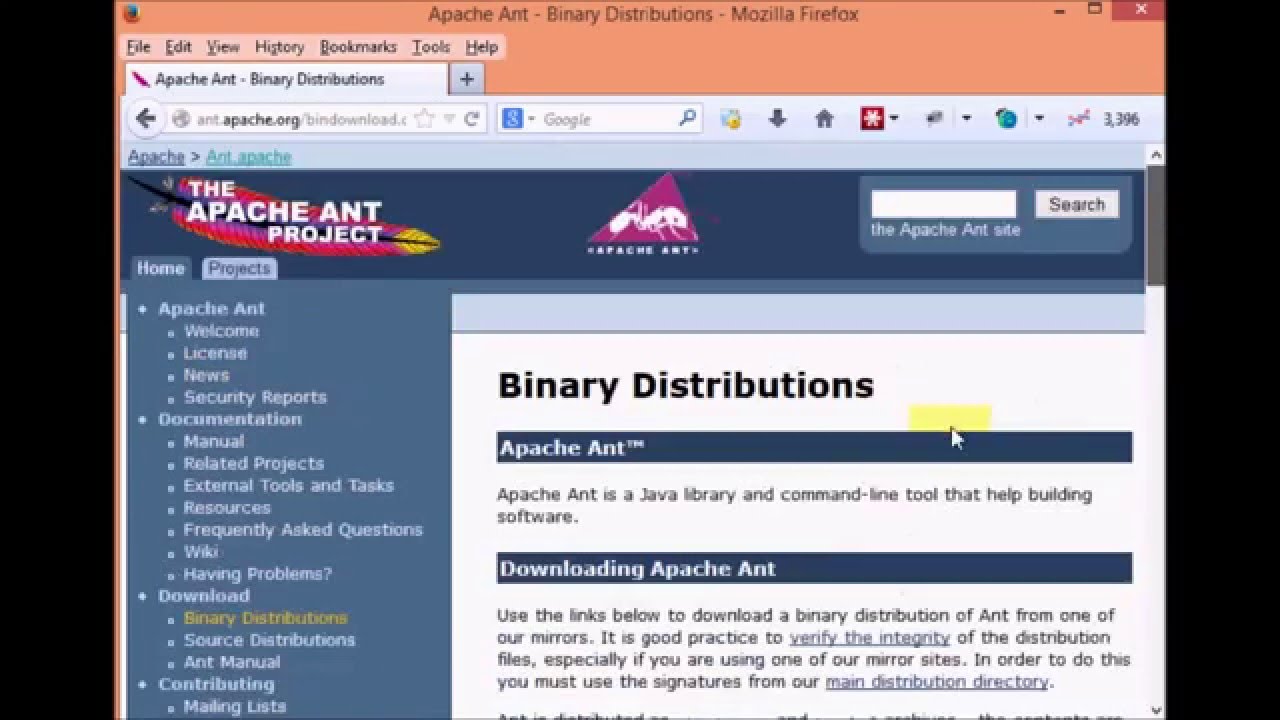The height and width of the screenshot is (720, 1280).
Task: Click the bookmark star icon in address bar
Action: tap(424, 119)
